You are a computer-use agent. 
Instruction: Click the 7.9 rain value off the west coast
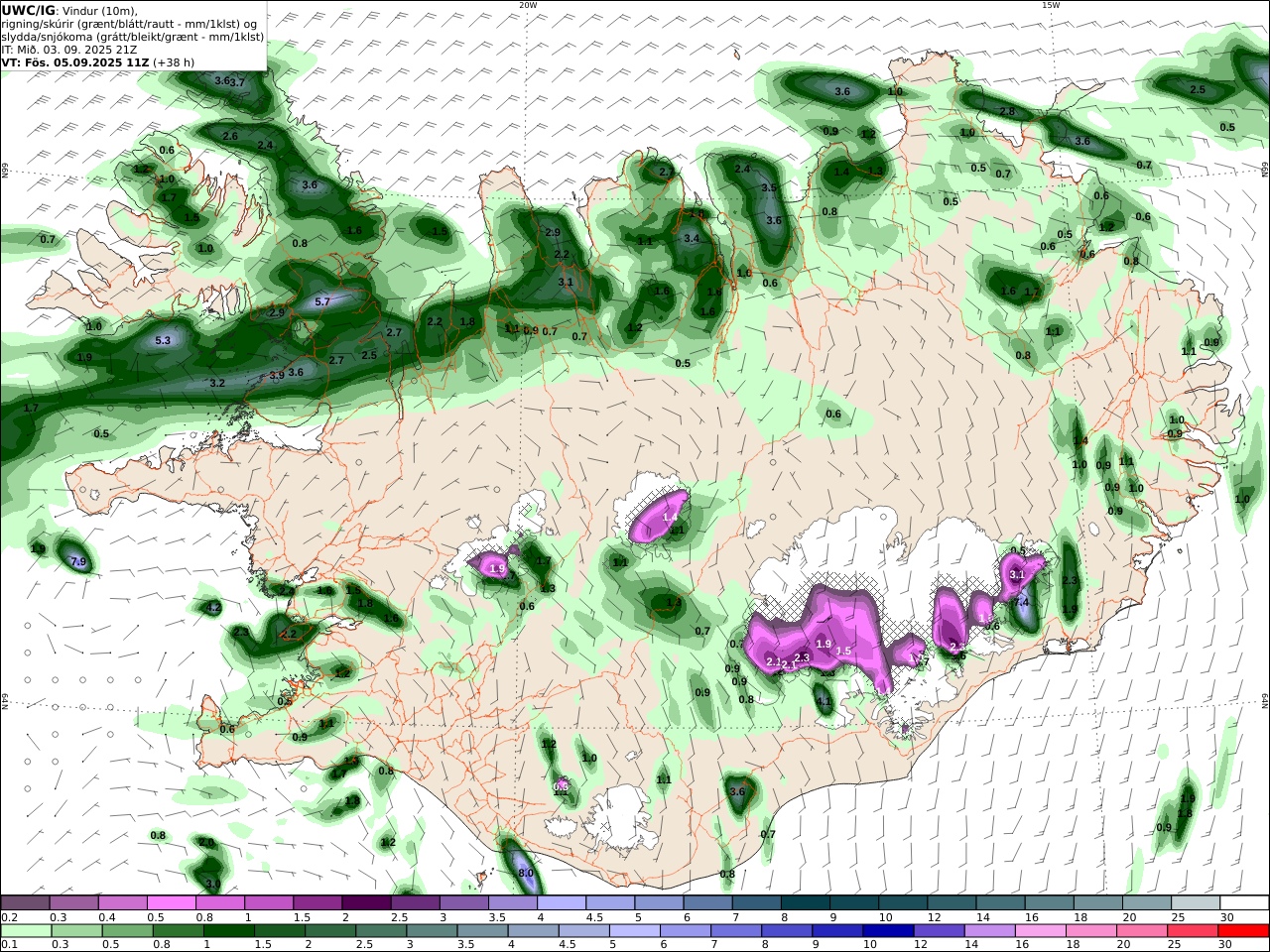coord(79,562)
